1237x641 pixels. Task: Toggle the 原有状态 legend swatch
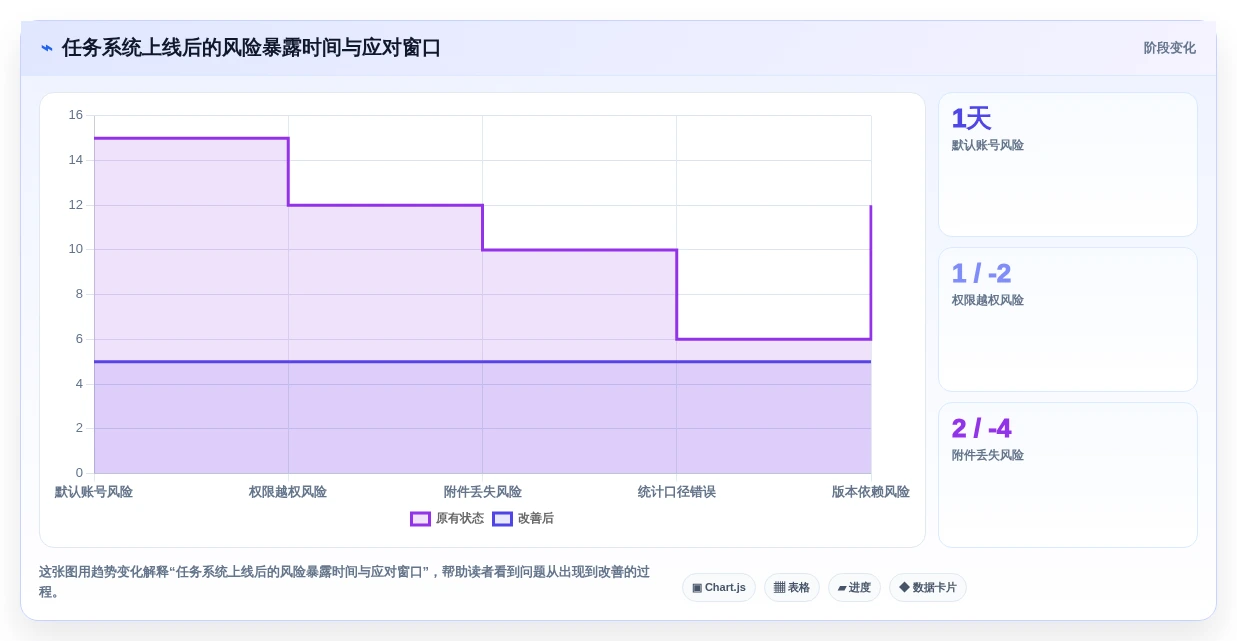coord(420,519)
